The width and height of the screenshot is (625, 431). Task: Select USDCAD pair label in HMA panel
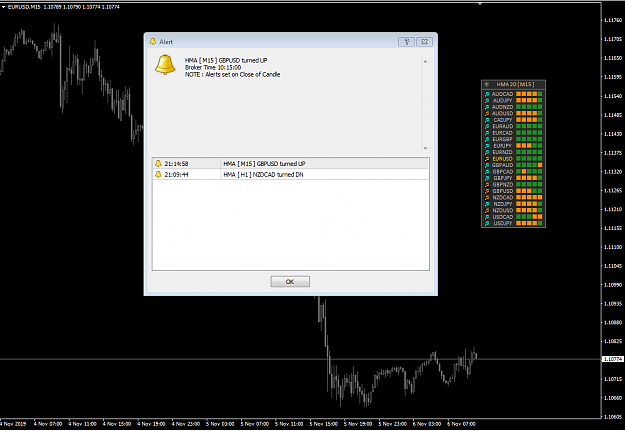[502, 217]
